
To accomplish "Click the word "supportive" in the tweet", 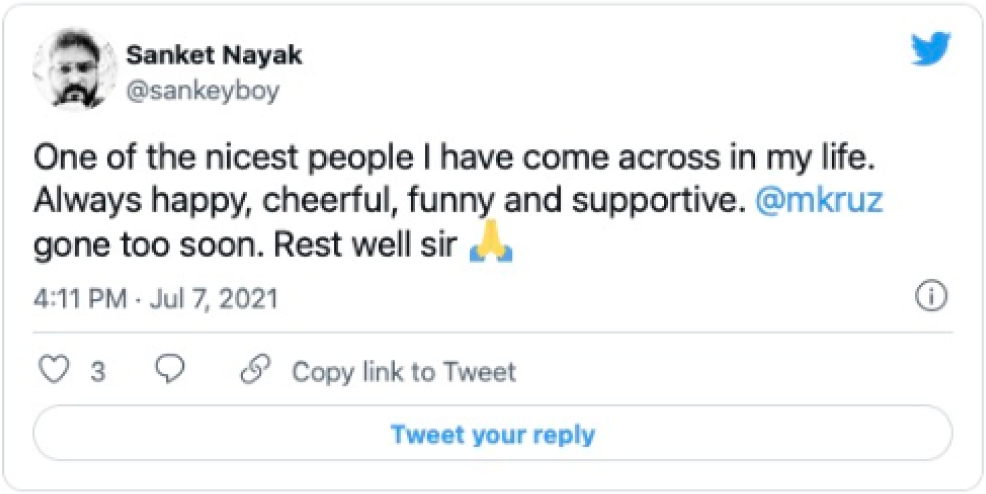I will 661,203.
